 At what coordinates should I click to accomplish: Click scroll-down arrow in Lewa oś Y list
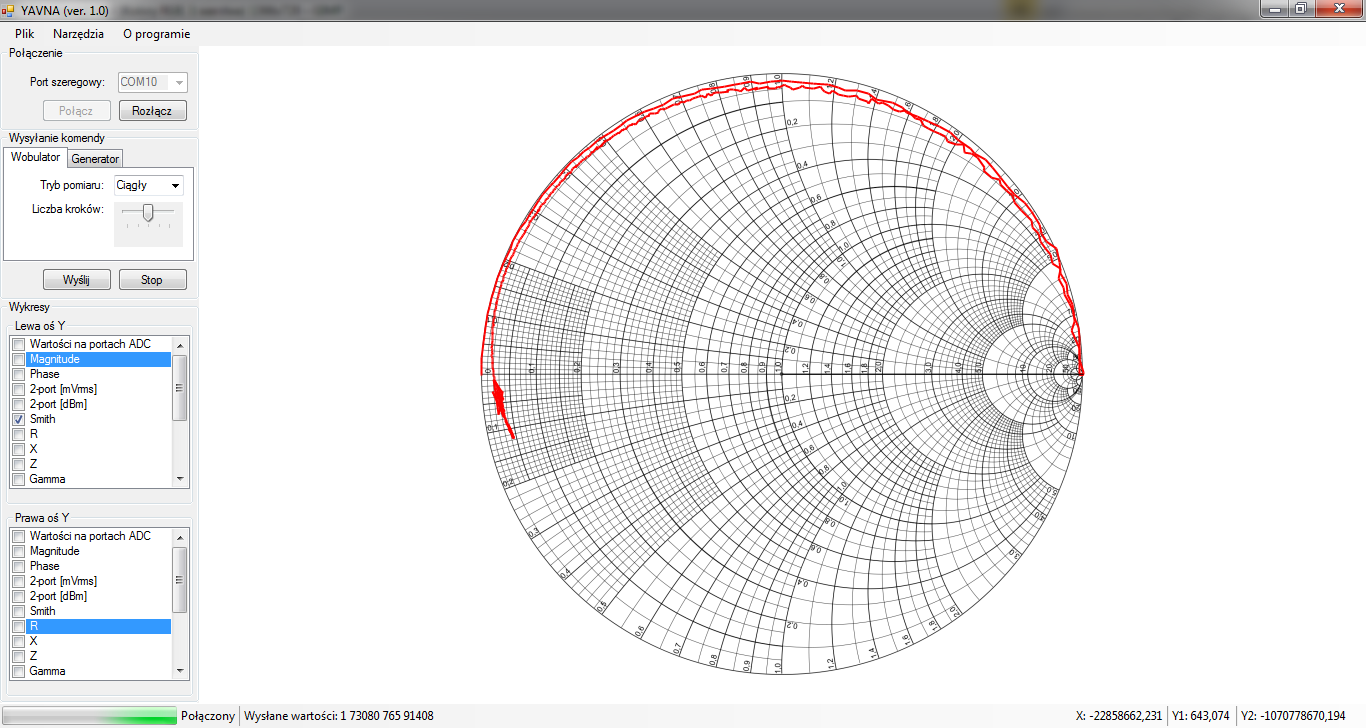180,479
